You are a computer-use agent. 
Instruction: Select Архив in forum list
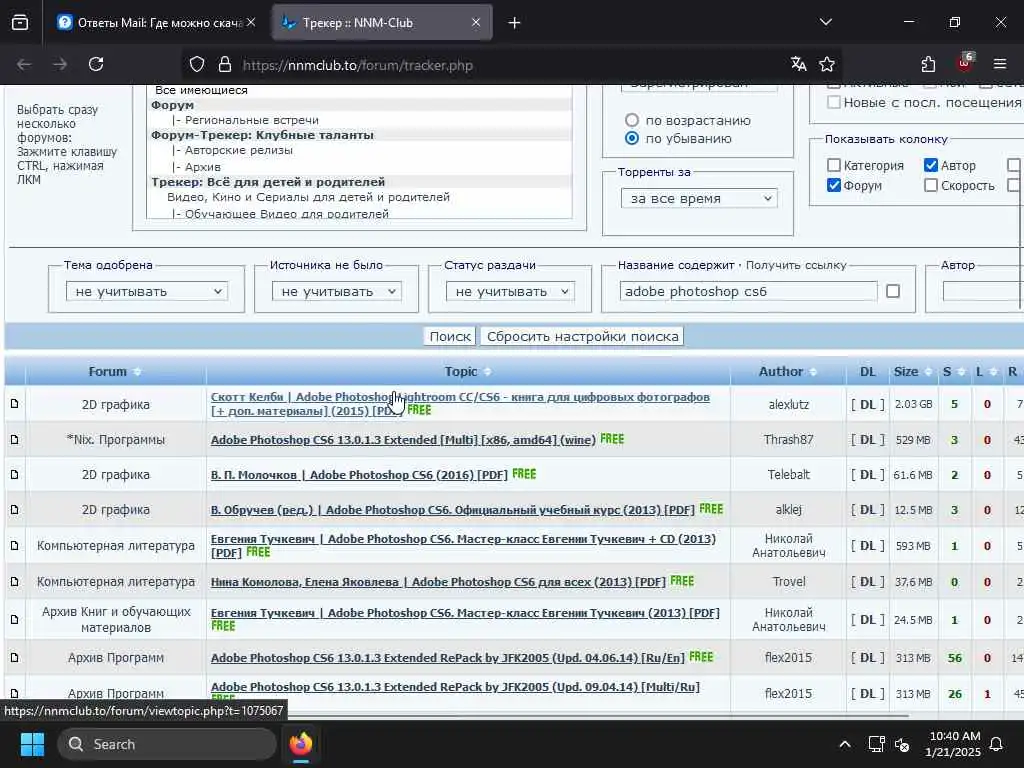[x=202, y=167]
